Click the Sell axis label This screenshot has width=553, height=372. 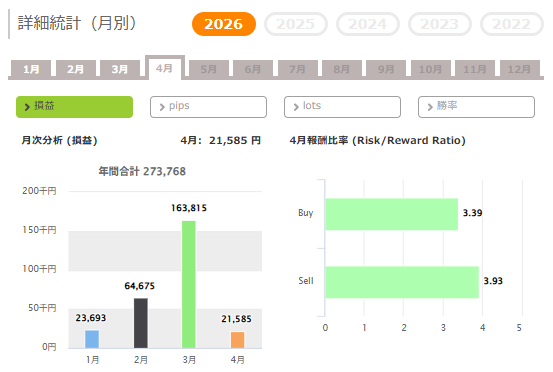(306, 281)
